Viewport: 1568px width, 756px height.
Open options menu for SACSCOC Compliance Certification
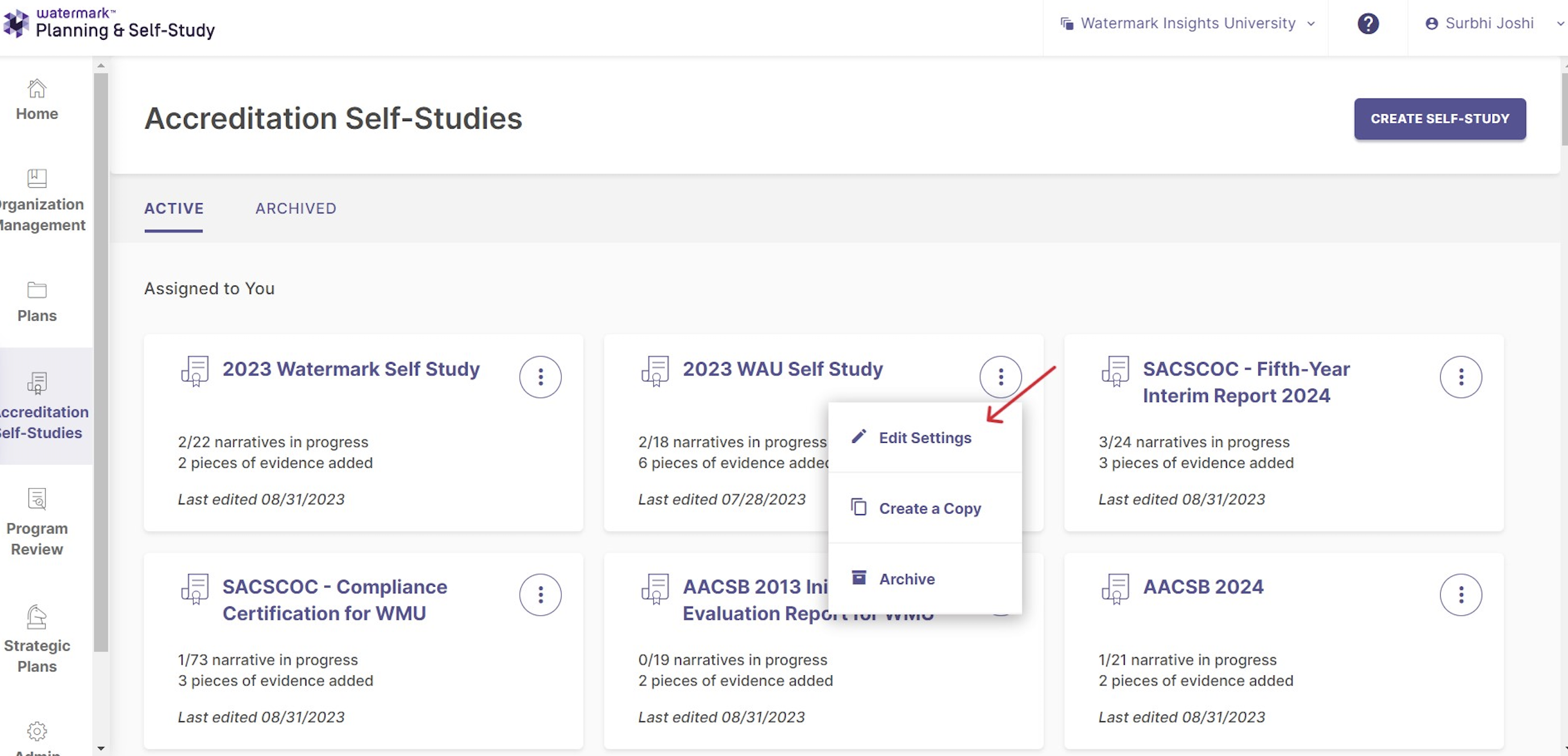540,595
